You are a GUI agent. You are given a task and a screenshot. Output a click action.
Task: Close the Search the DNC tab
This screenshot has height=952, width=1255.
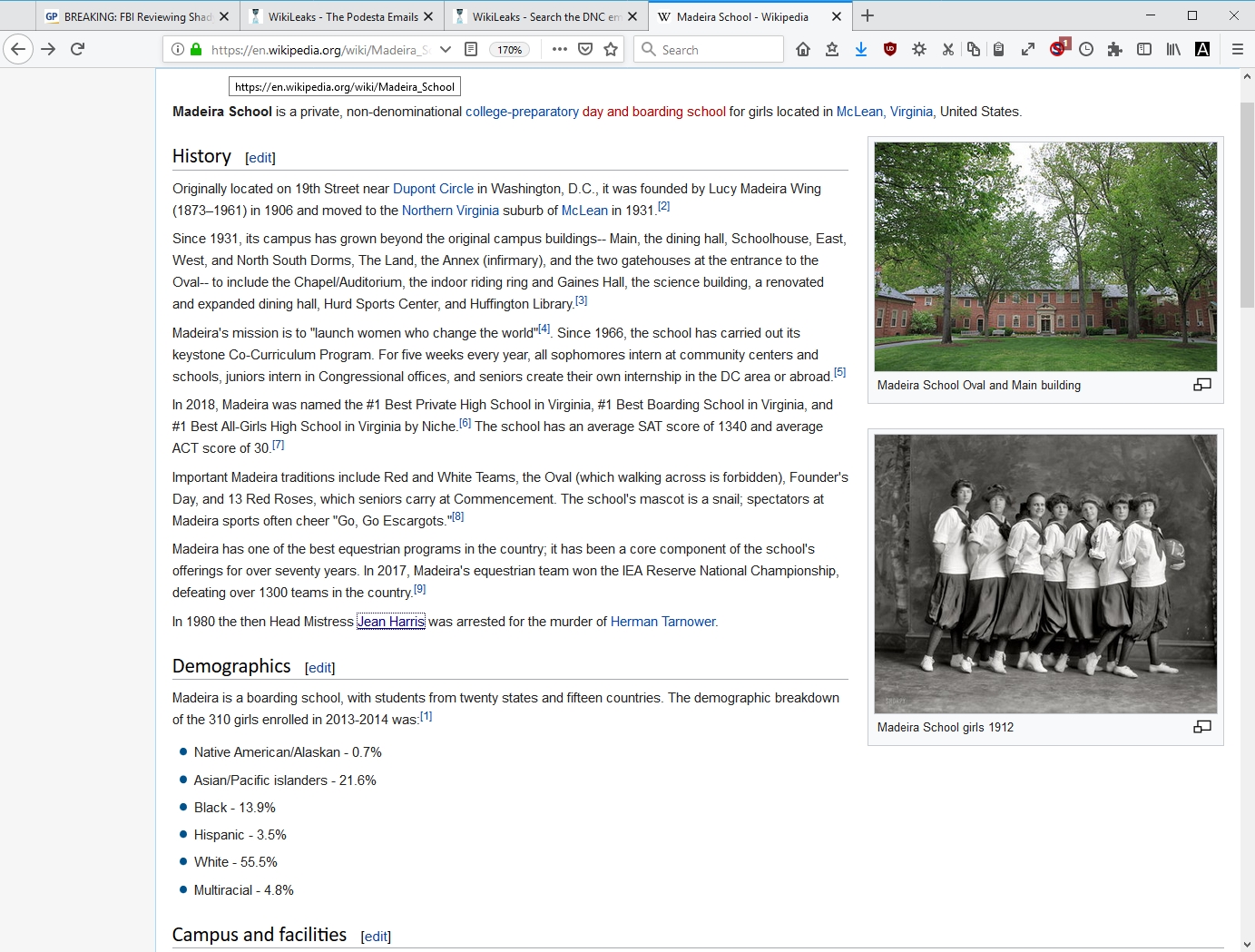[632, 16]
